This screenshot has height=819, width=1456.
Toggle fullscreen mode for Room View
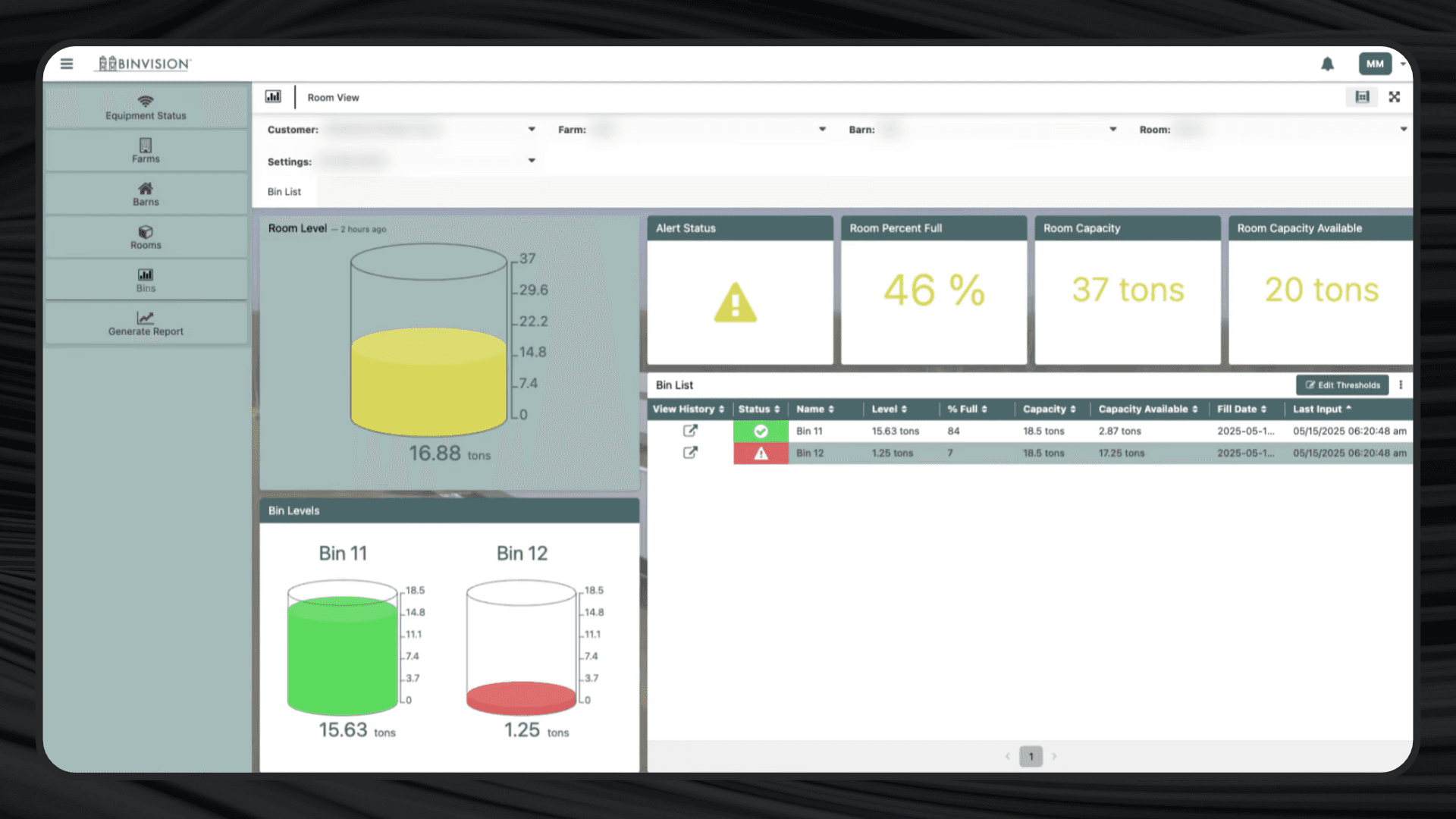1395,97
